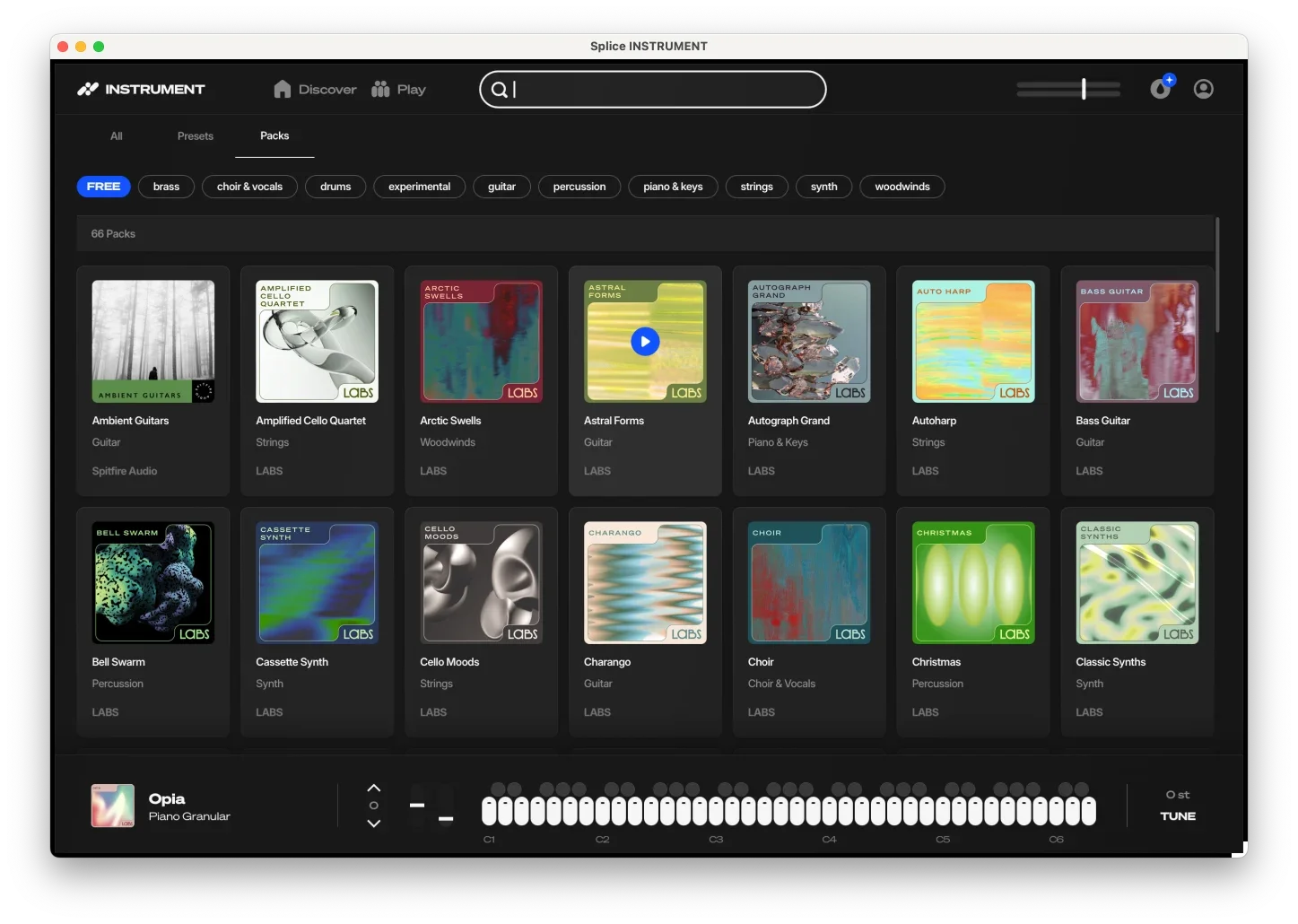Click the Piano Granular preset subtitle

pos(189,816)
